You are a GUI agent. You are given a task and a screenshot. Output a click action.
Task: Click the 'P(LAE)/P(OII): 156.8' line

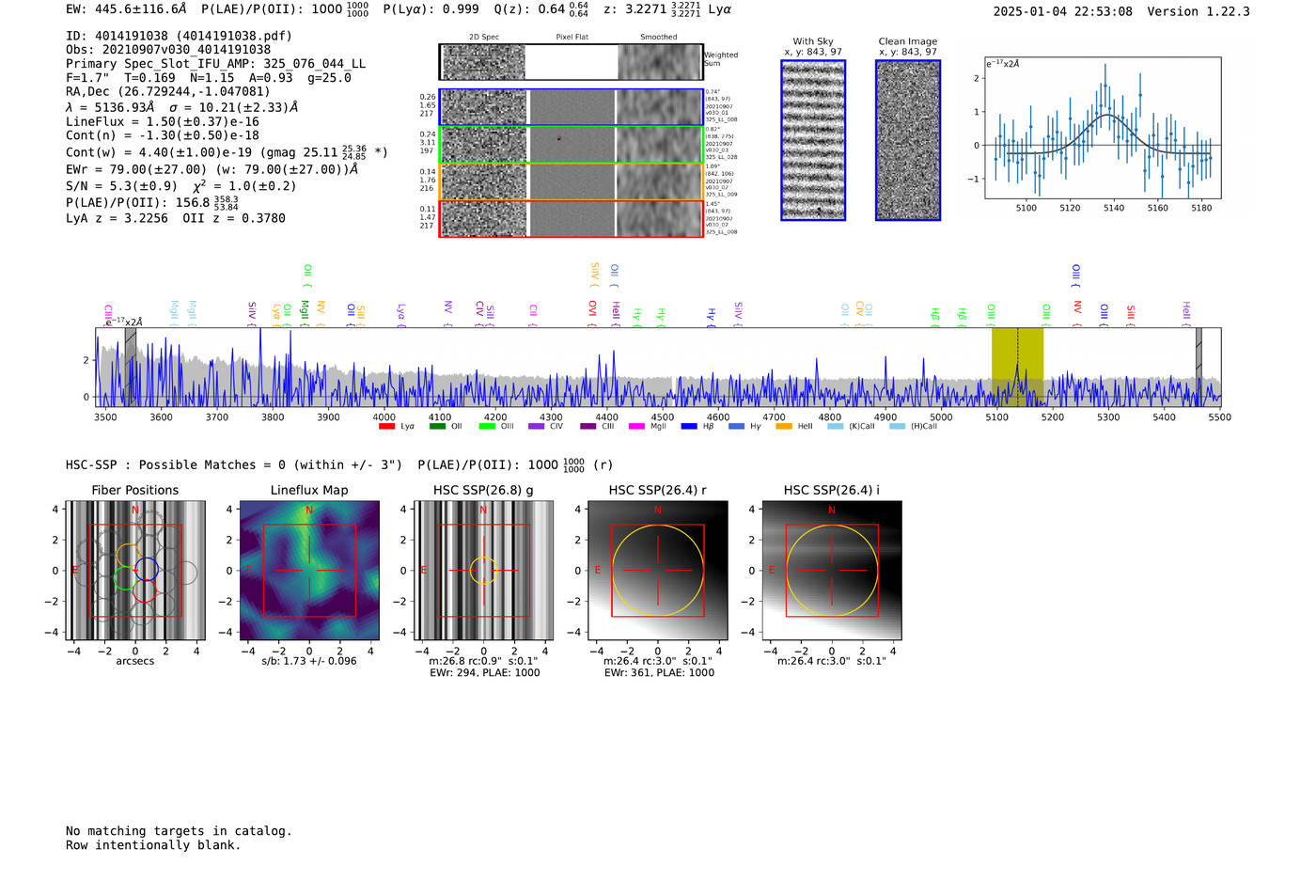pos(152,203)
